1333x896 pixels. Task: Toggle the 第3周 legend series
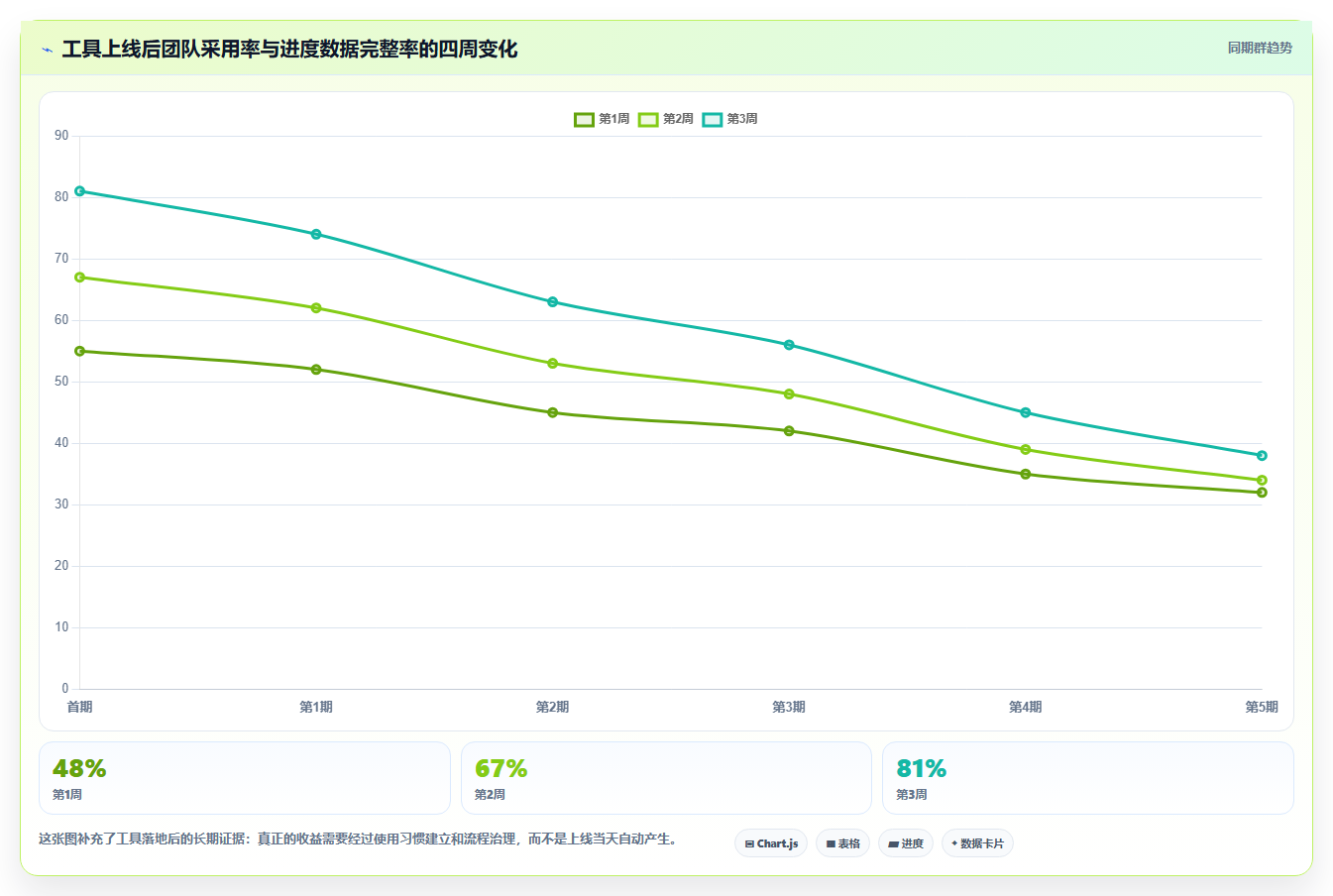coord(730,119)
